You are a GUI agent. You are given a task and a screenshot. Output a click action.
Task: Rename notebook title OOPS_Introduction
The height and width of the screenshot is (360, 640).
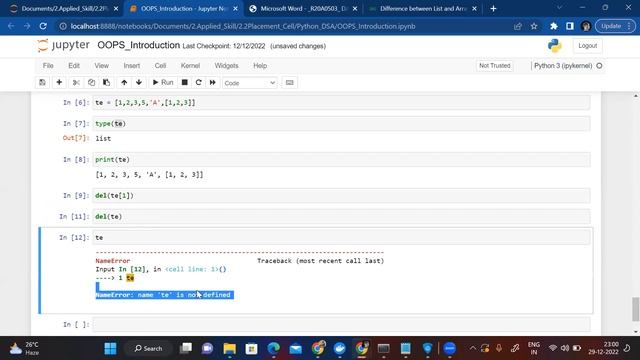coord(138,45)
